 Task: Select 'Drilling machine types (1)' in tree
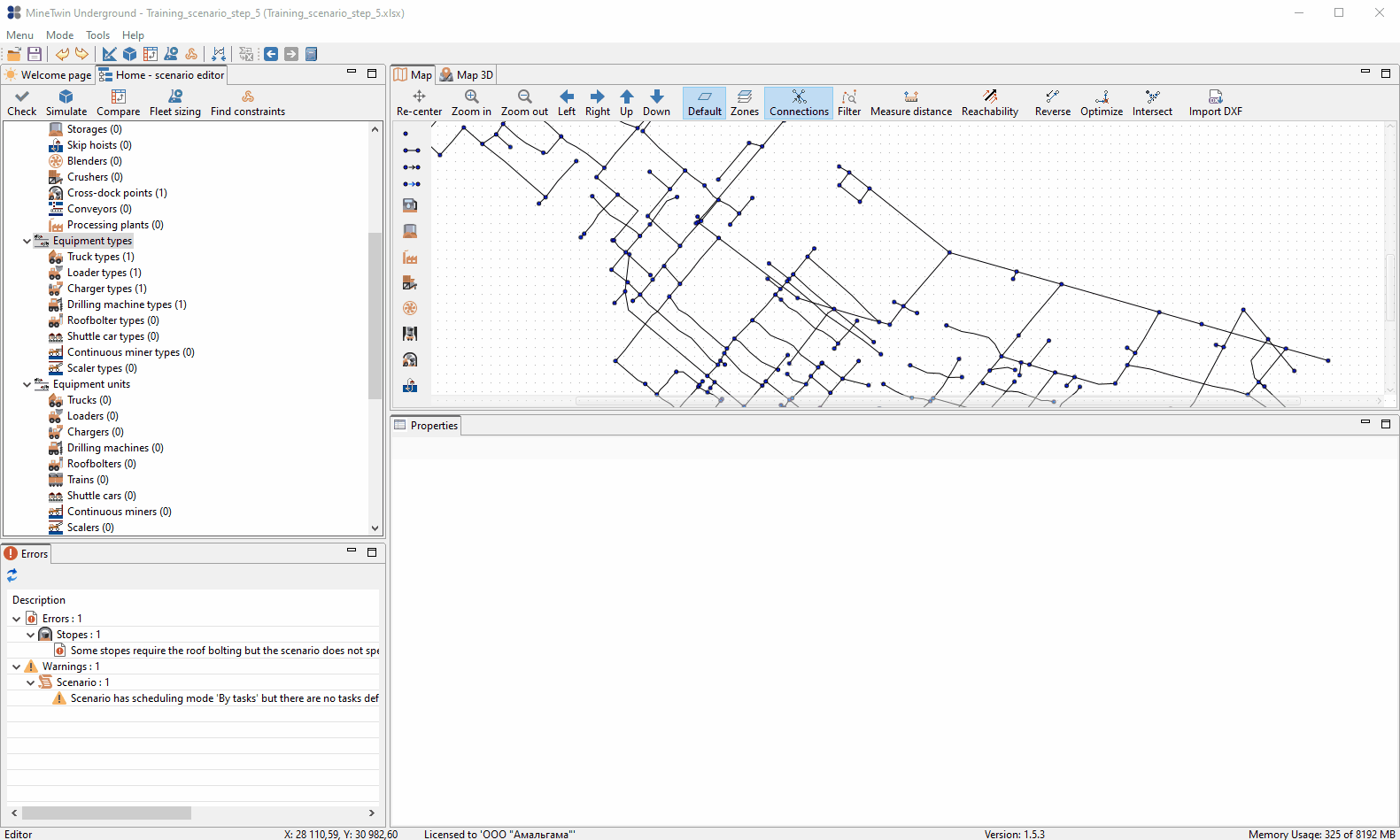click(127, 304)
